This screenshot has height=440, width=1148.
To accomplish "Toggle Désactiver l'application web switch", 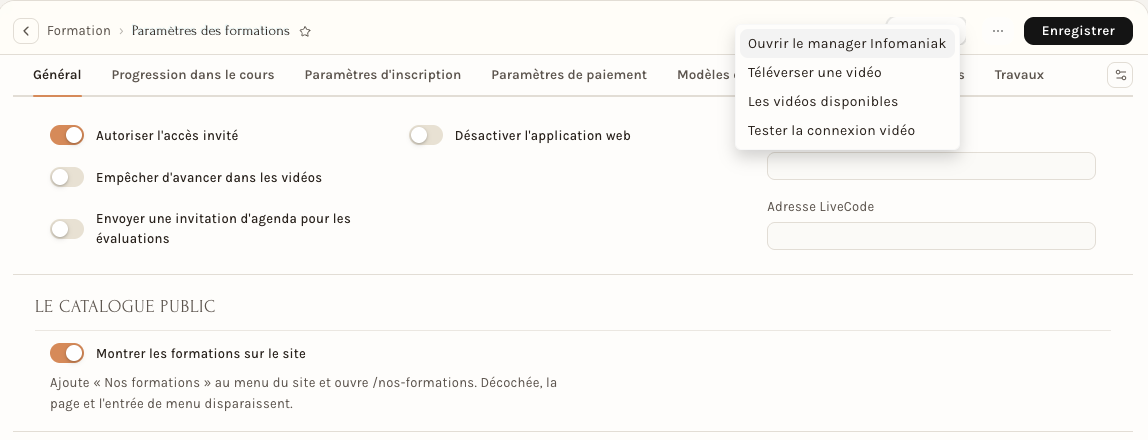I will pos(426,135).
